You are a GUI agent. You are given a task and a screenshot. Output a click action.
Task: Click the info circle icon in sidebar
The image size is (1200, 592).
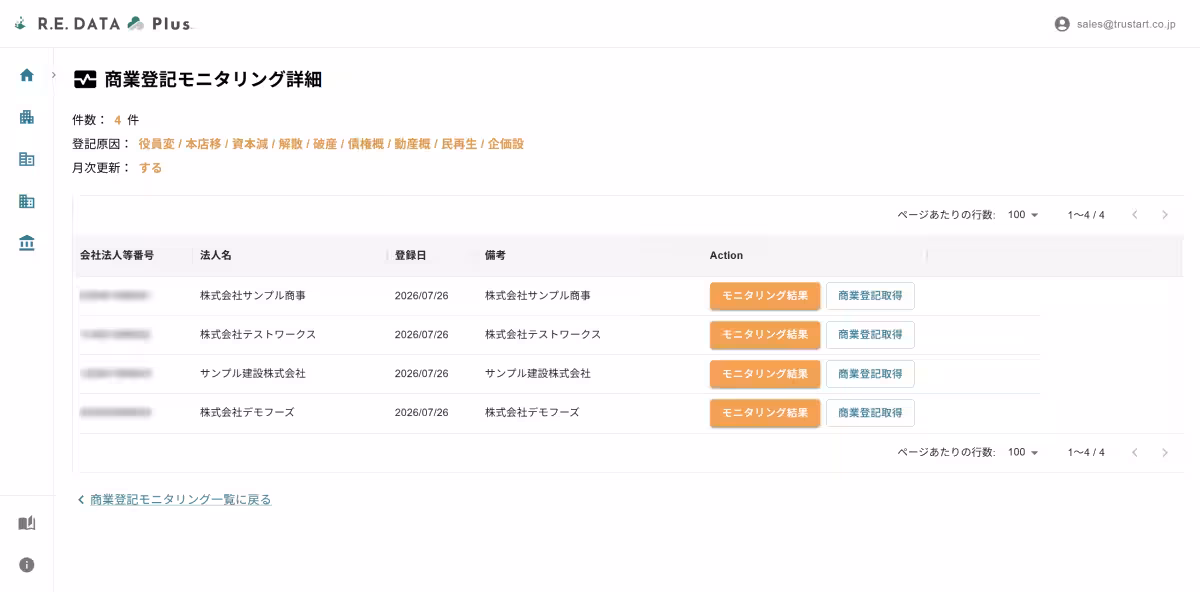point(27,565)
